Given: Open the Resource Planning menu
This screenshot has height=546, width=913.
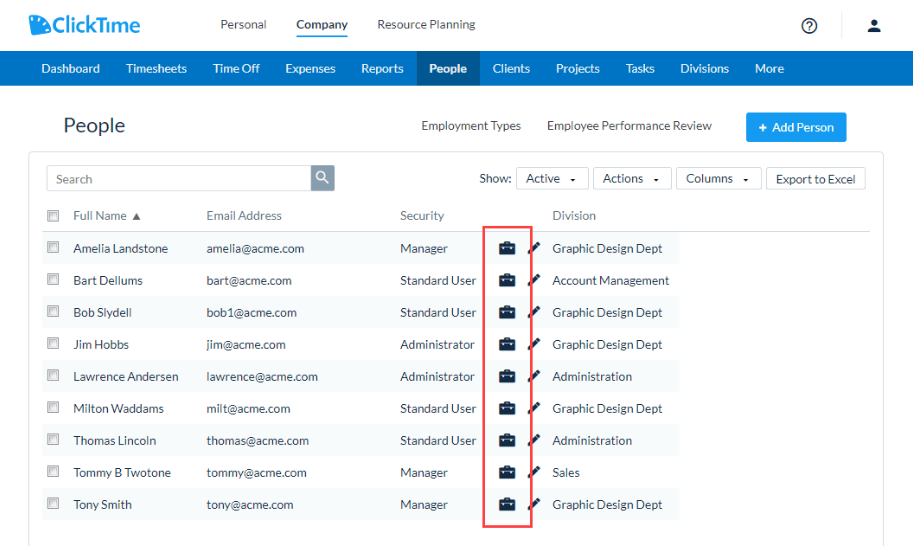Looking at the screenshot, I should click(x=426, y=24).
